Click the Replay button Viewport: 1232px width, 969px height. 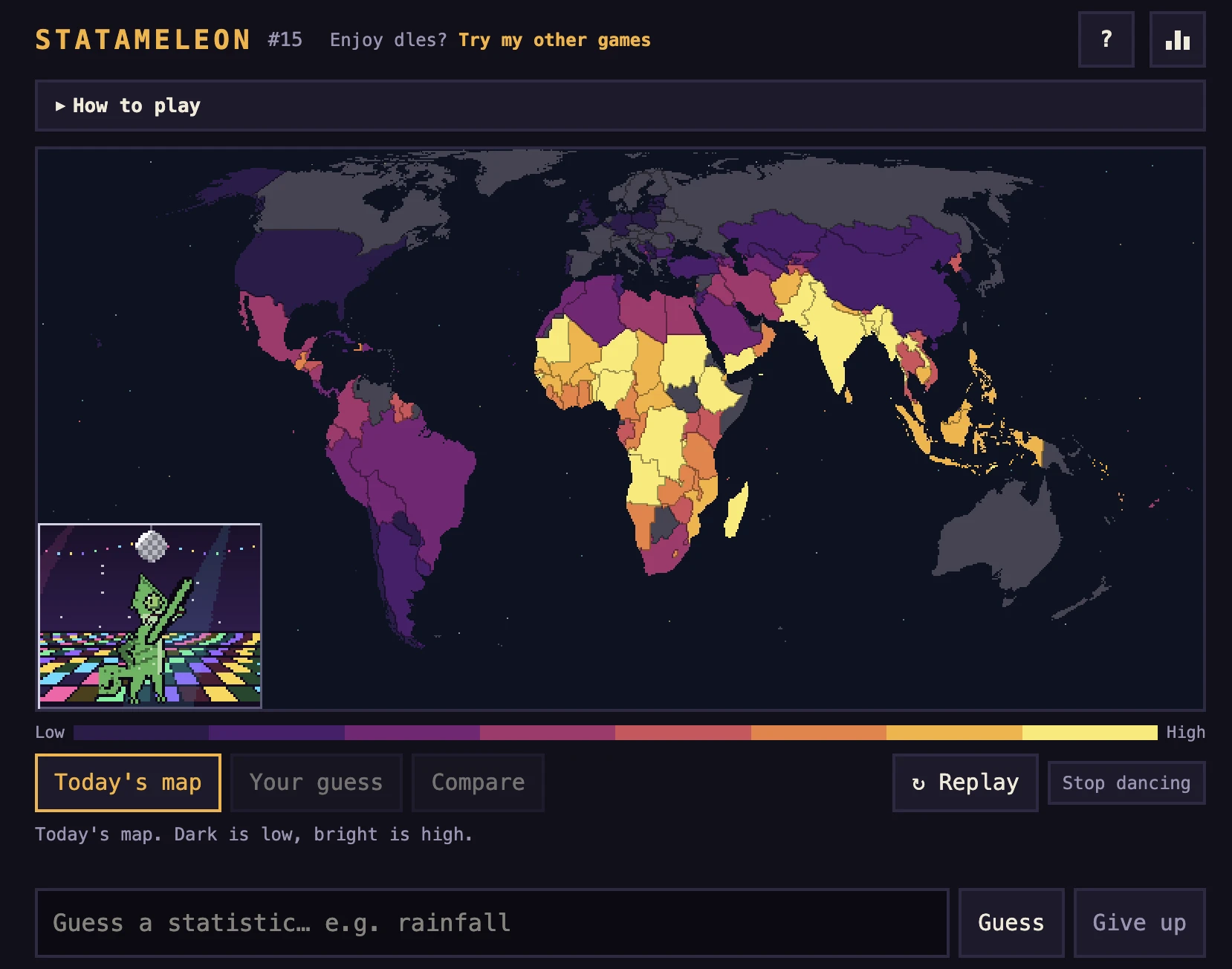965,782
